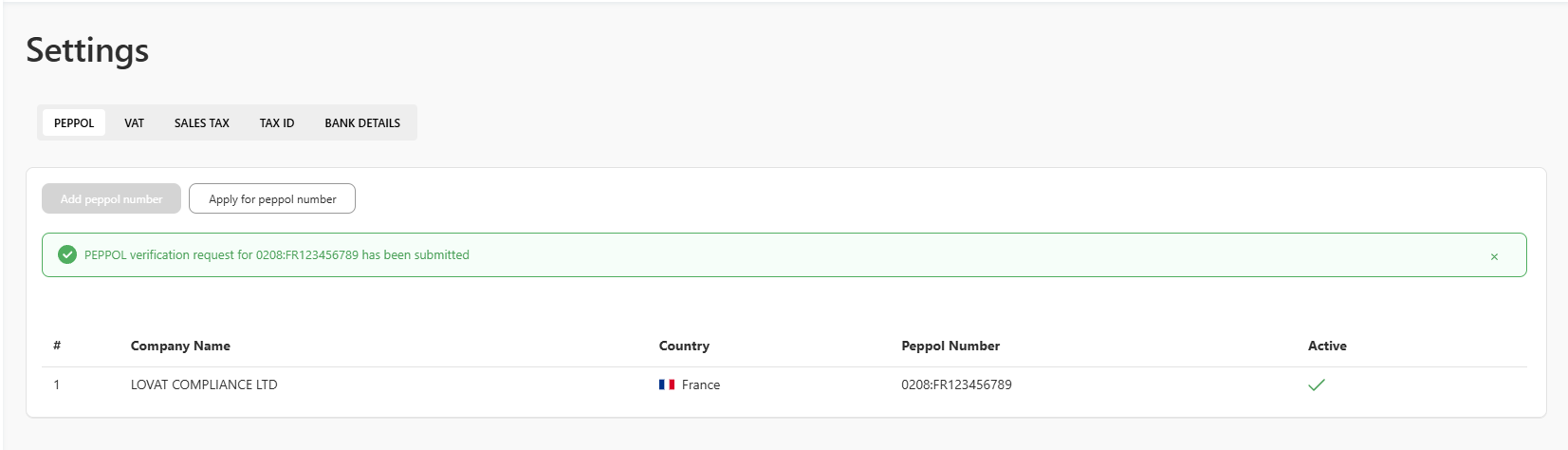The image size is (1568, 450).
Task: Click the France country cell text
Action: tap(701, 384)
